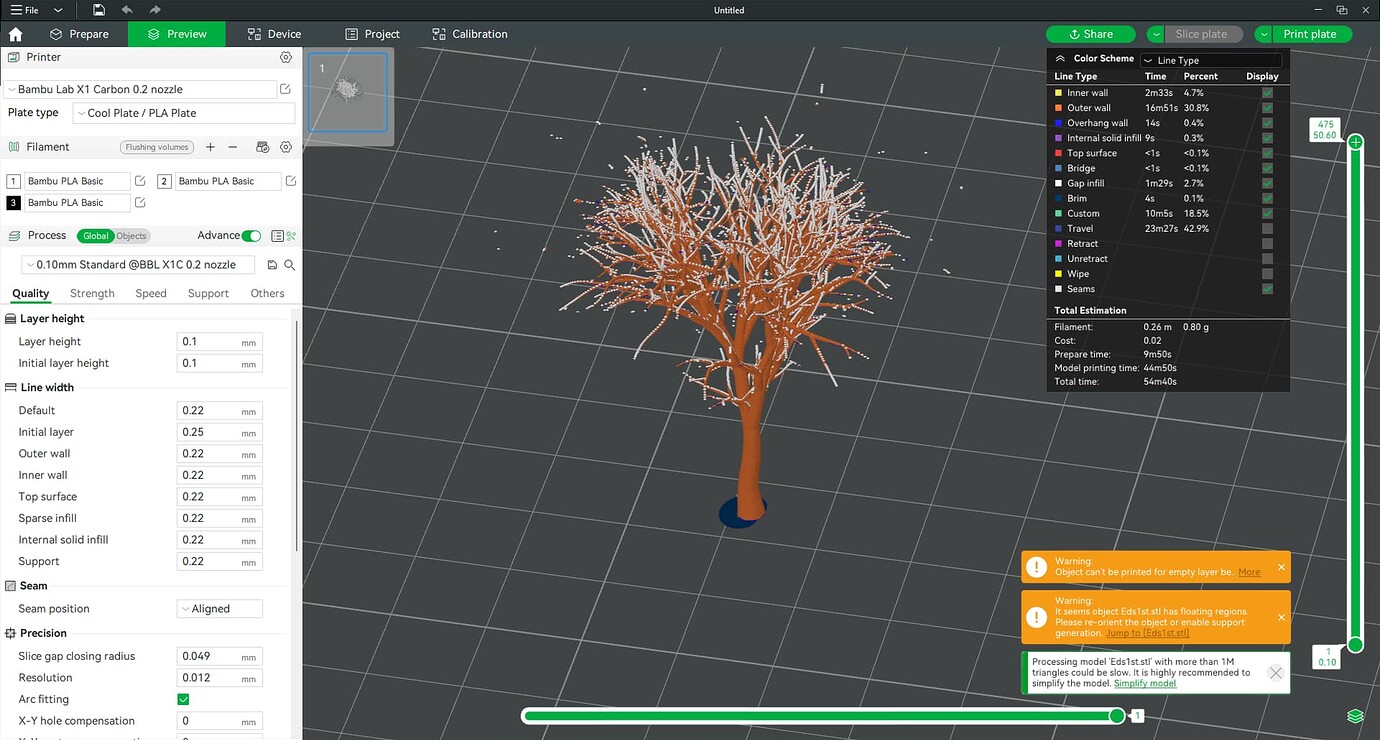The width and height of the screenshot is (1380, 740).
Task: Click the horizontal move slider handle
Action: click(1117, 716)
